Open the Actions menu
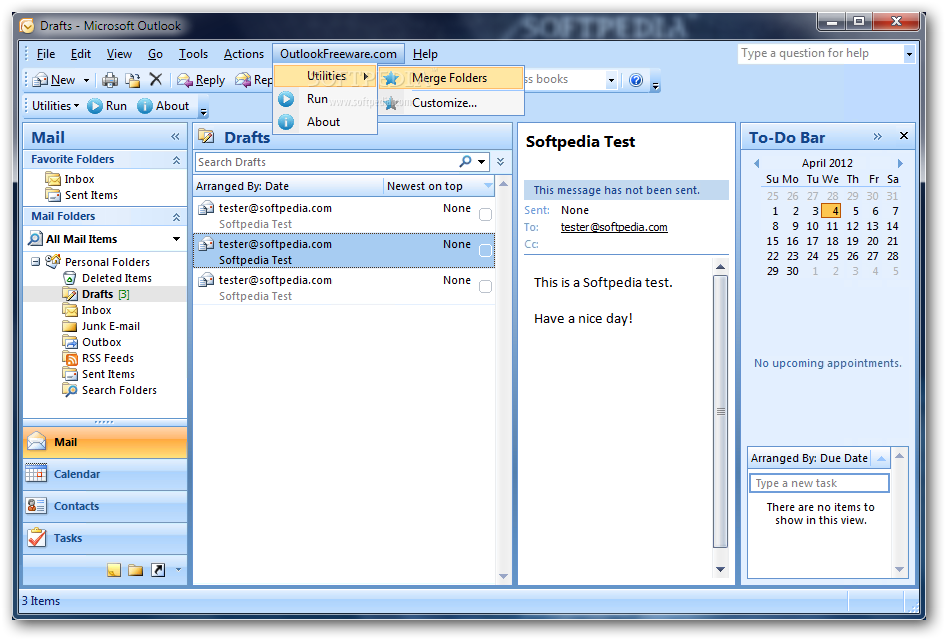 click(x=244, y=54)
